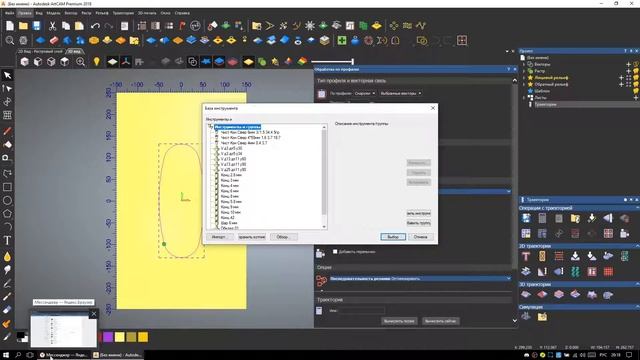Toggle visibility bulb for Растр row
Image resolution: width=640 pixels, height=360 pixels.
click(636, 71)
